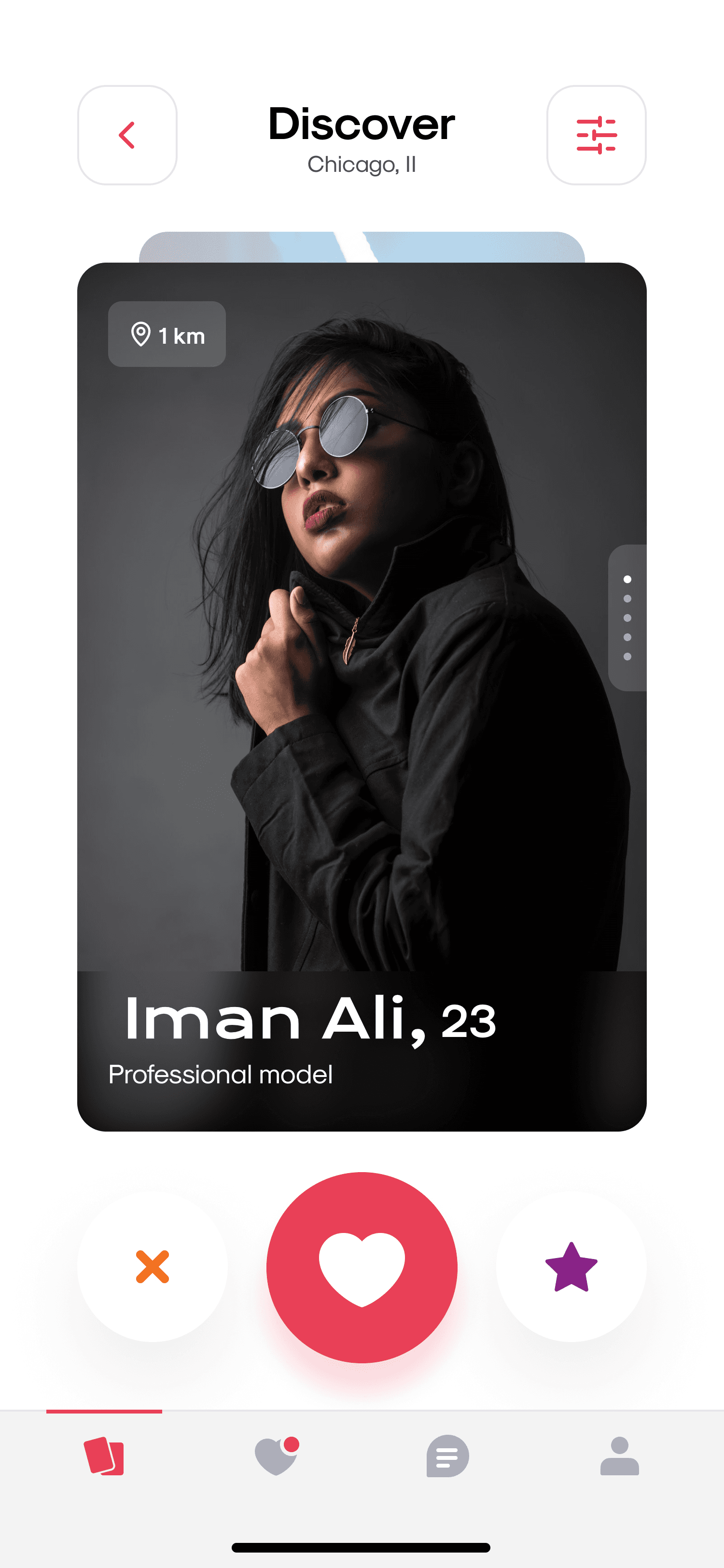Super like with purple star button
The height and width of the screenshot is (1568, 724).
pyautogui.click(x=571, y=1267)
